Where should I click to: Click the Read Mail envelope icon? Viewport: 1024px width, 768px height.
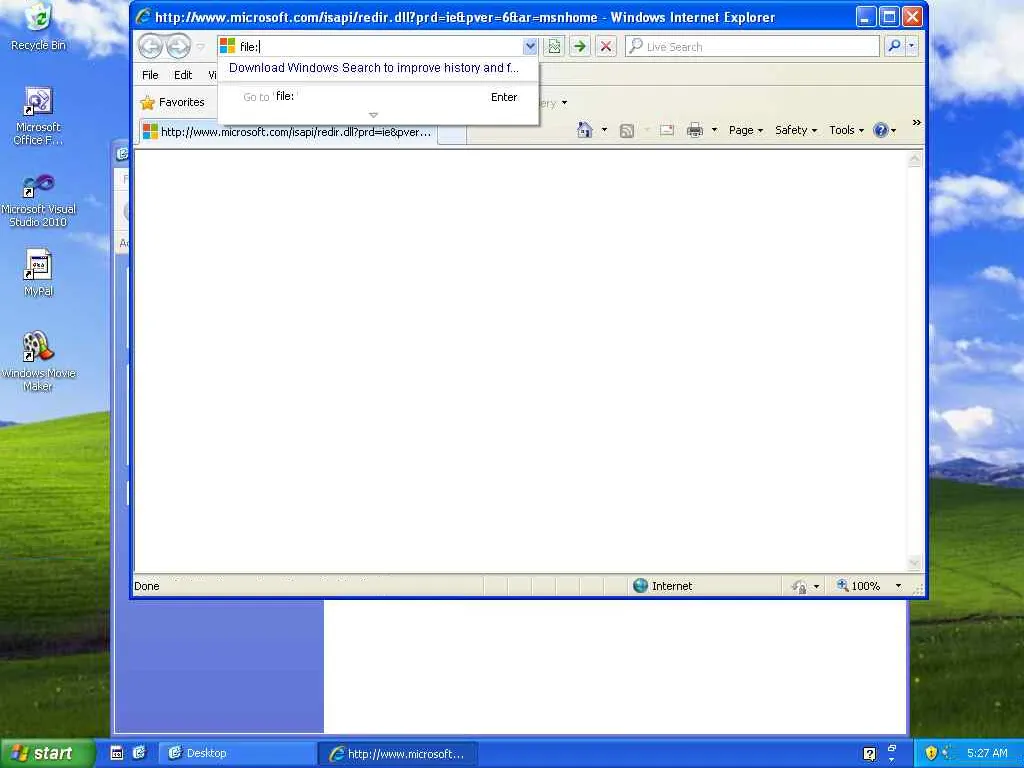(x=667, y=130)
